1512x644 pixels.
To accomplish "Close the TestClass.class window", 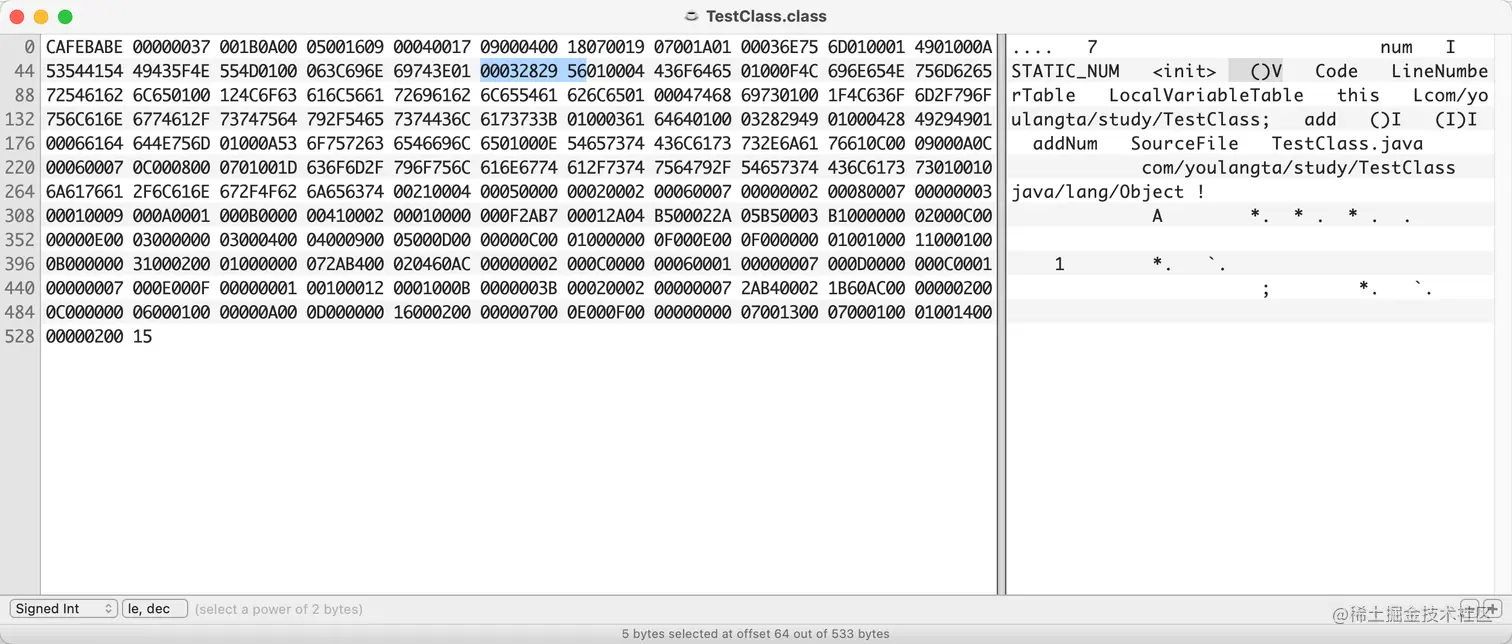I will click(17, 17).
